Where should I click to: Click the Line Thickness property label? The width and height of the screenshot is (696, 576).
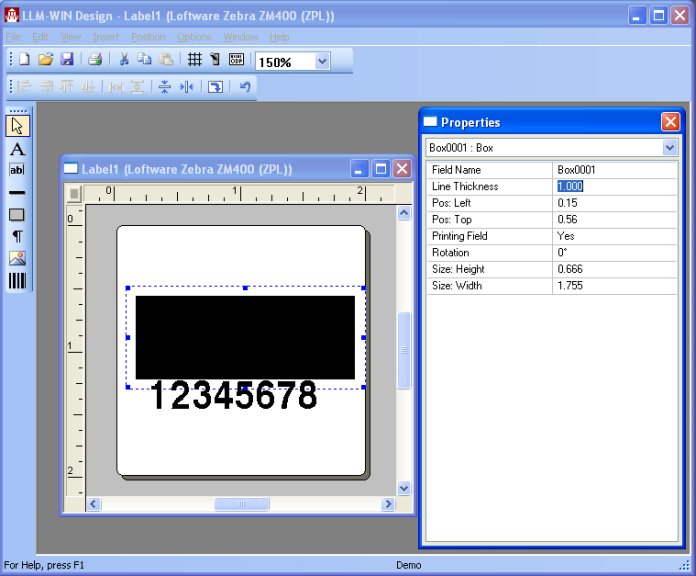[x=465, y=186]
